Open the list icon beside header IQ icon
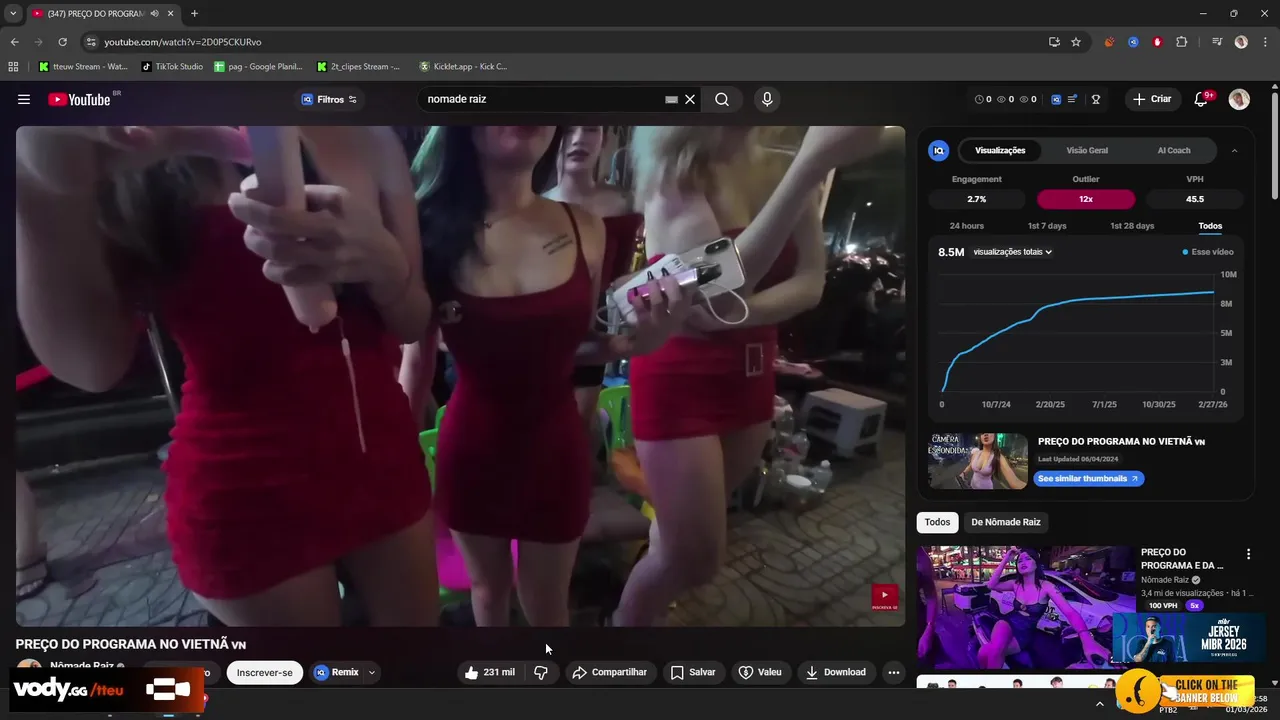 [1073, 99]
